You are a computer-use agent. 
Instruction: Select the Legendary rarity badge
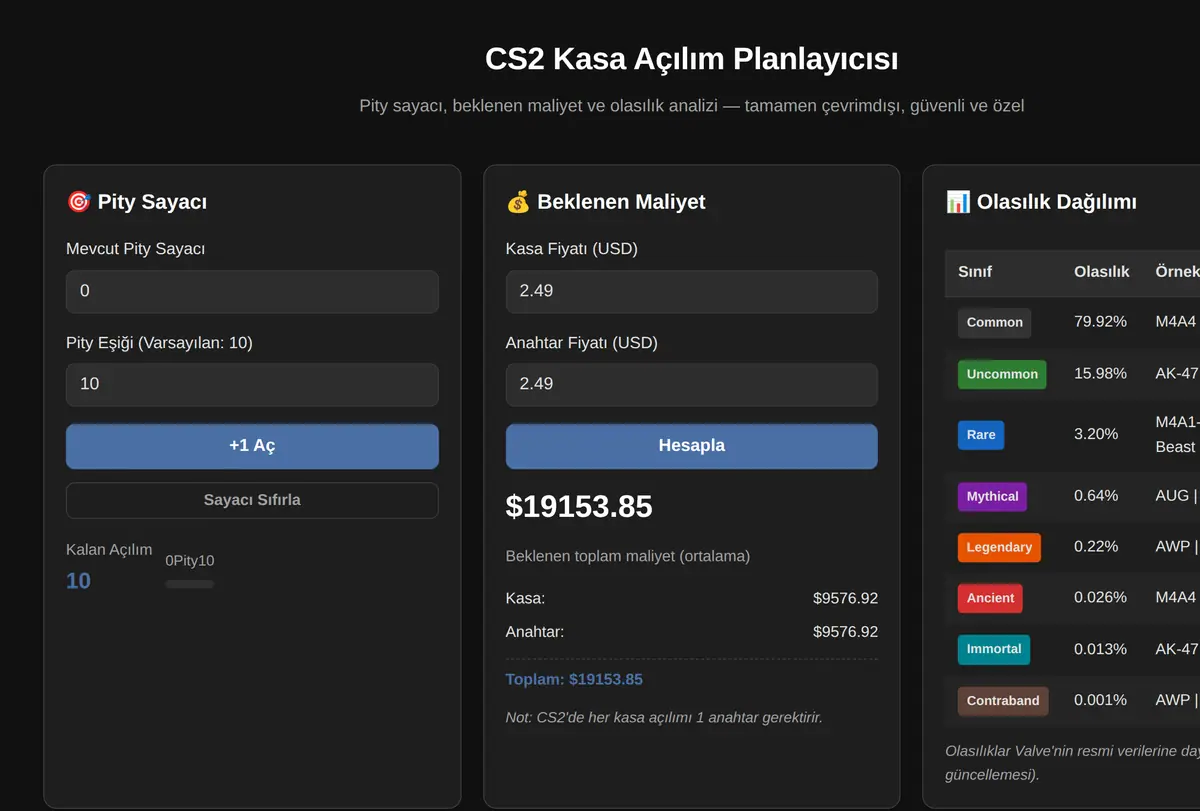(999, 547)
